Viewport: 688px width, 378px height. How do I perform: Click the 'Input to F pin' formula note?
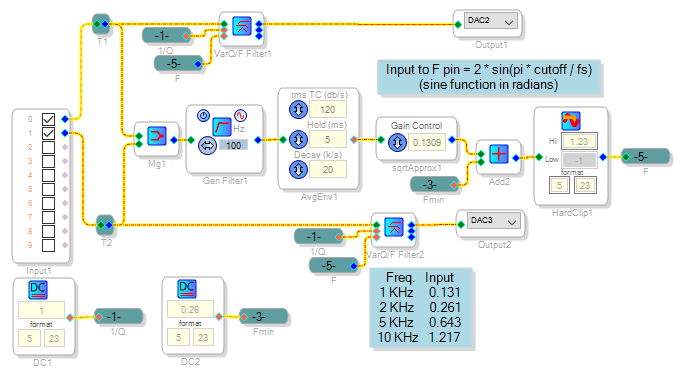coord(489,77)
